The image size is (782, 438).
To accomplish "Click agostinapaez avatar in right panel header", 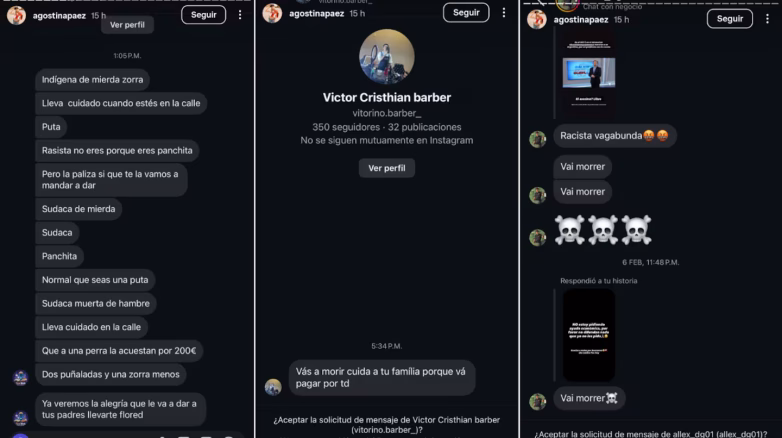I will 537,20.
